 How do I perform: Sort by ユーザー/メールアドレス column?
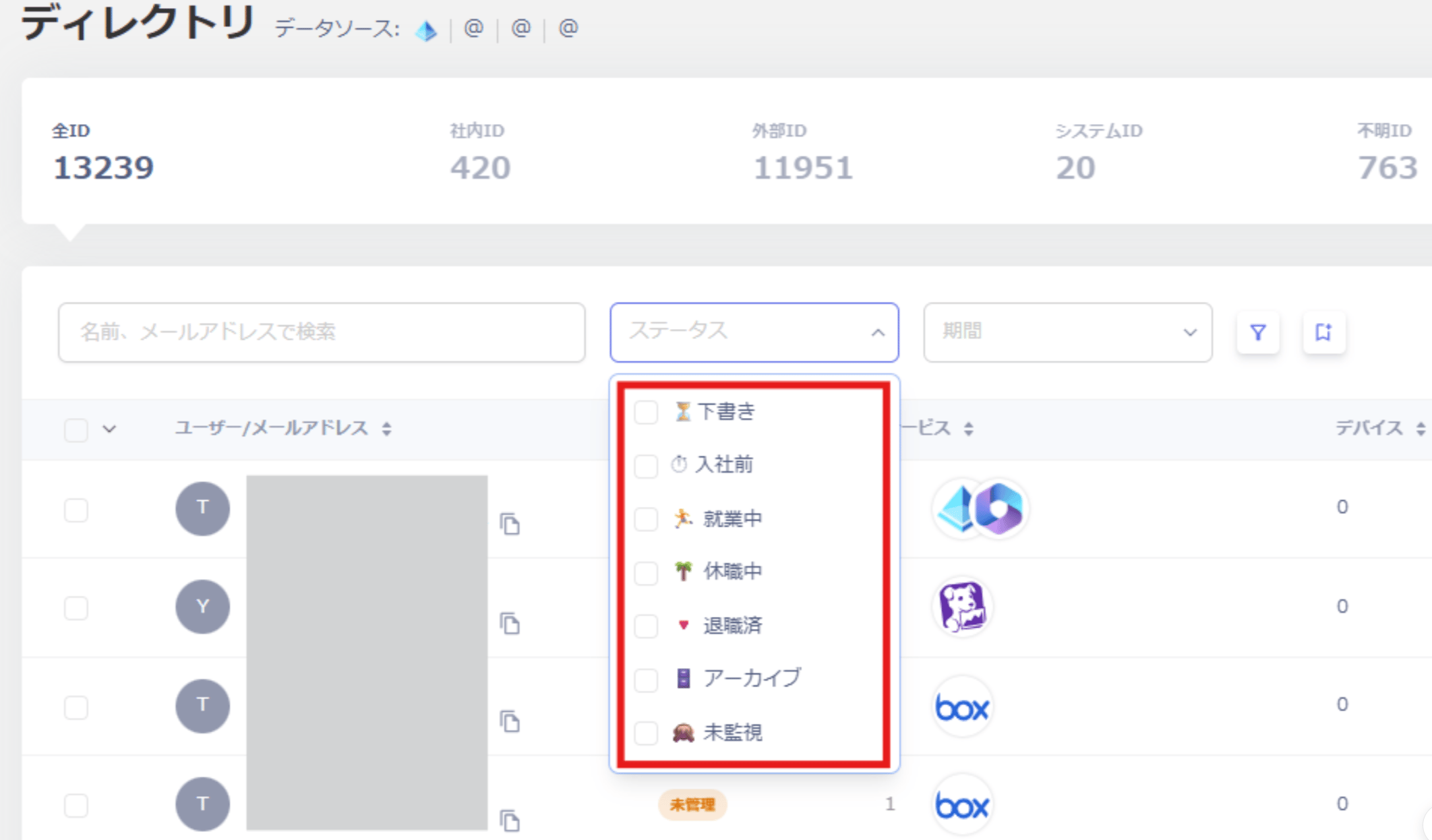pos(386,429)
